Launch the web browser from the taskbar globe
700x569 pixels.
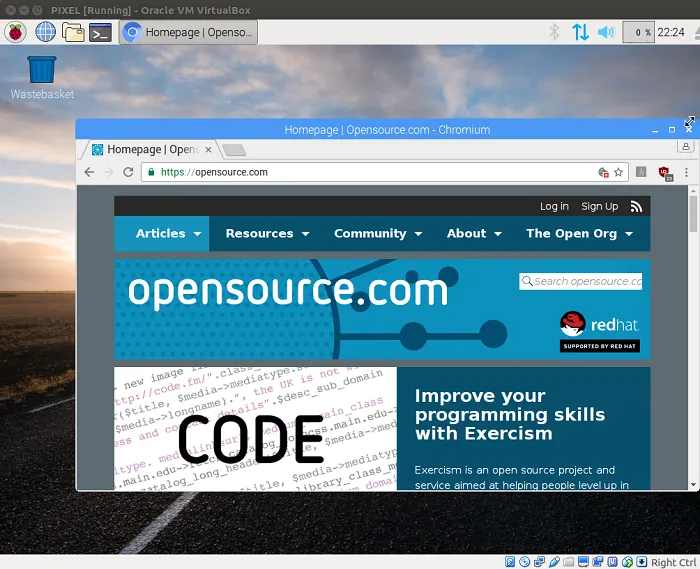[45, 32]
